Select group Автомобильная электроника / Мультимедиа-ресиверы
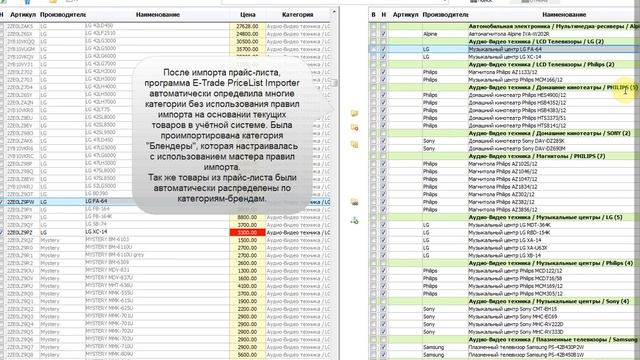The image size is (640, 360). (x=553, y=26)
